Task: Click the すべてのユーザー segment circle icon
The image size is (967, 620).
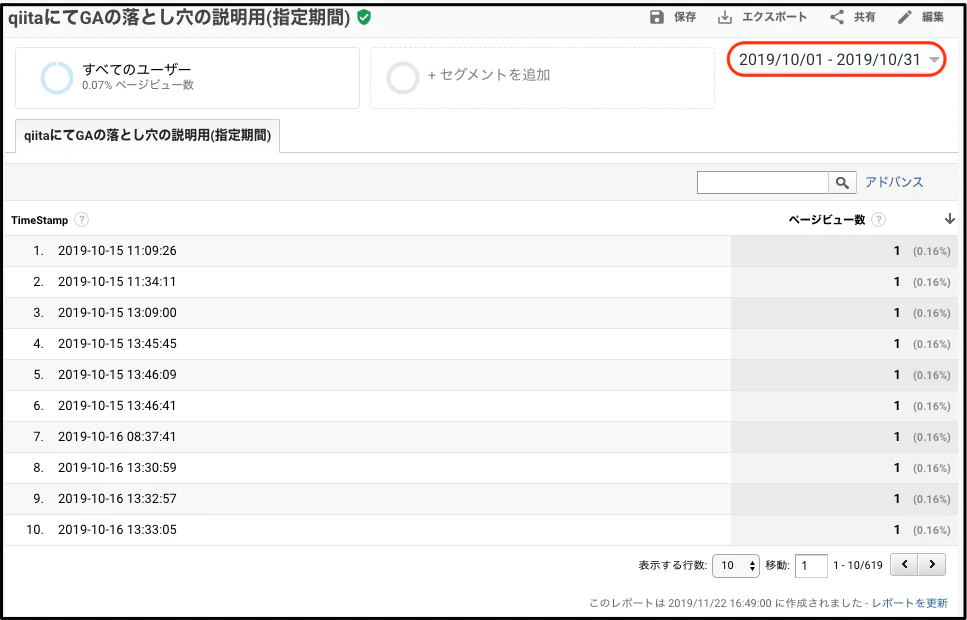Action: coord(57,78)
